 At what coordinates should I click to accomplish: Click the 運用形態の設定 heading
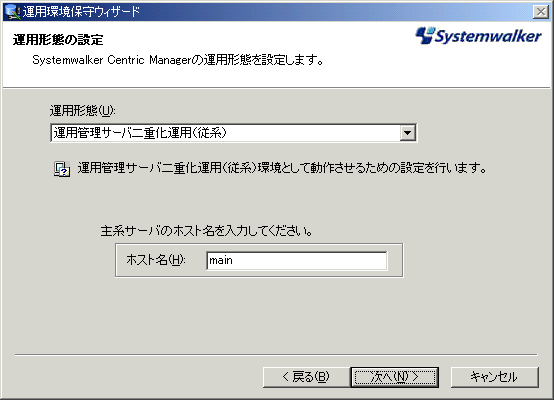click(x=58, y=40)
